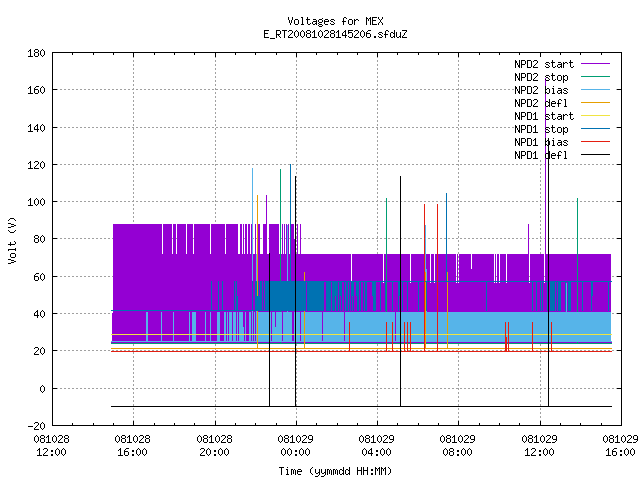Viewport: 640px width, 480px height.
Task: Click the 160 y-axis tick label
Action: click(x=36, y=90)
